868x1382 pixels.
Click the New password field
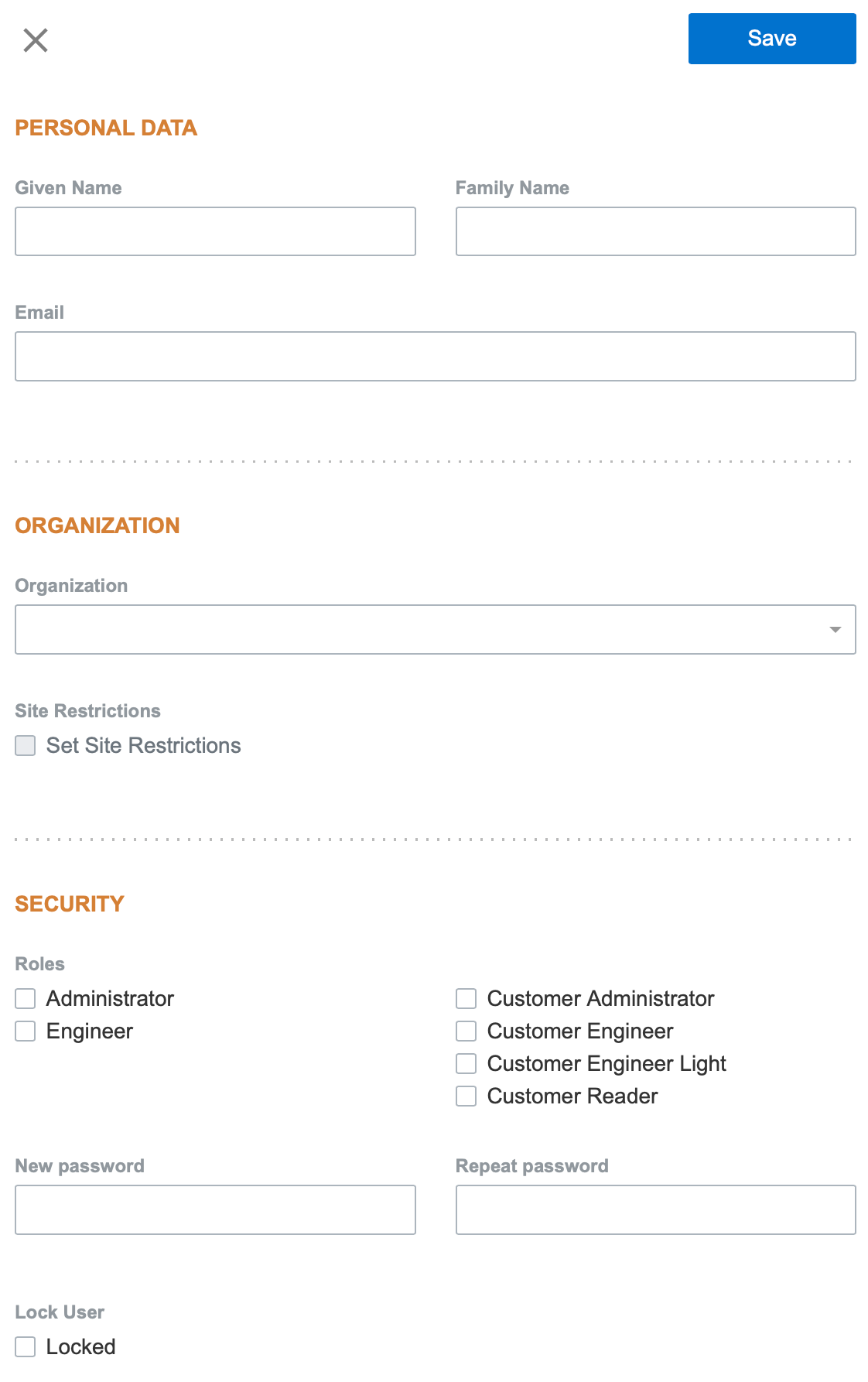tap(215, 1209)
